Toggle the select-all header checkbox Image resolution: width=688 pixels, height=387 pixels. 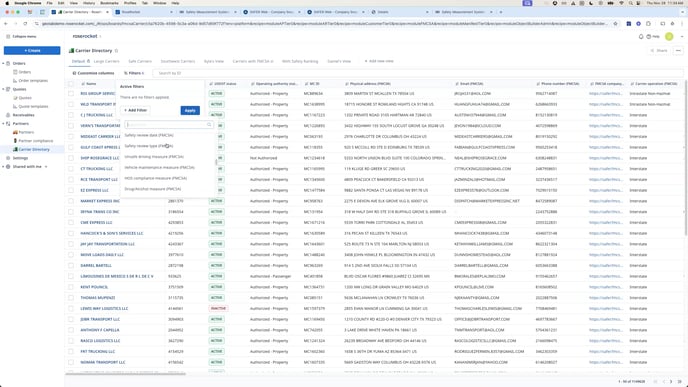pos(71,83)
